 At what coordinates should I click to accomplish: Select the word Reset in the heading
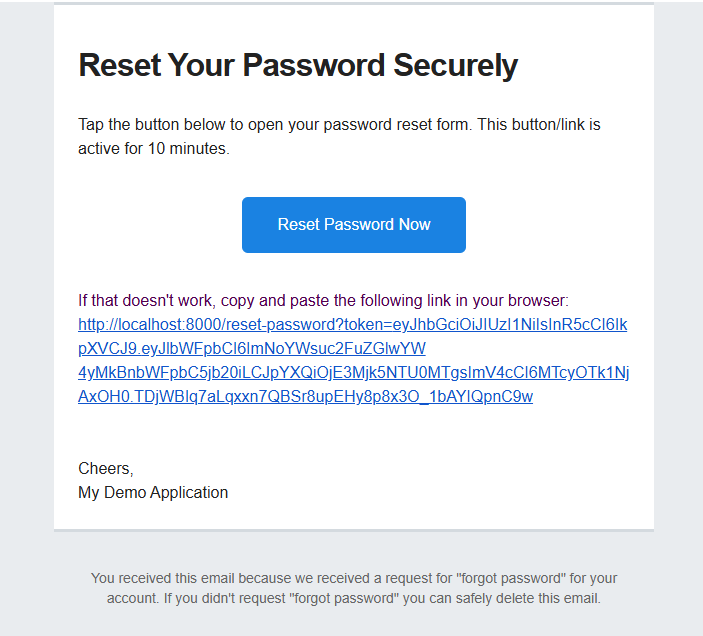click(x=120, y=65)
